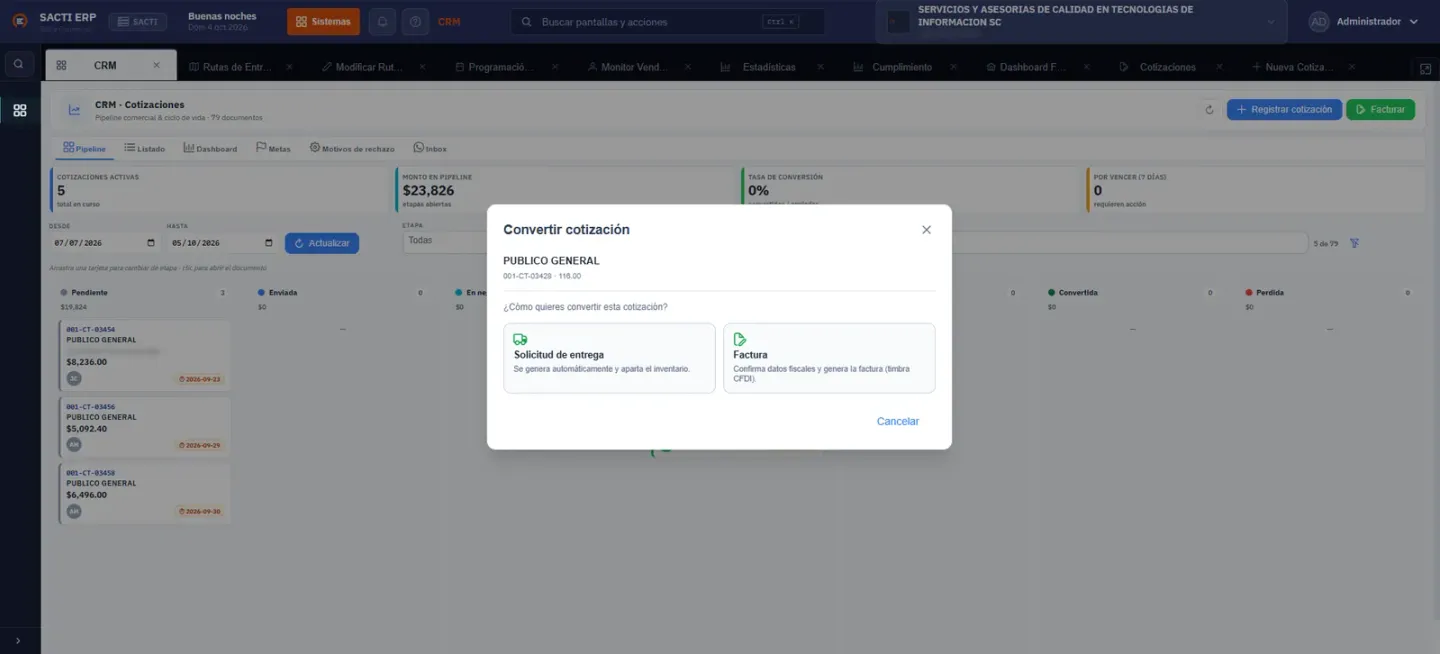Close the CRM tab

(156, 65)
